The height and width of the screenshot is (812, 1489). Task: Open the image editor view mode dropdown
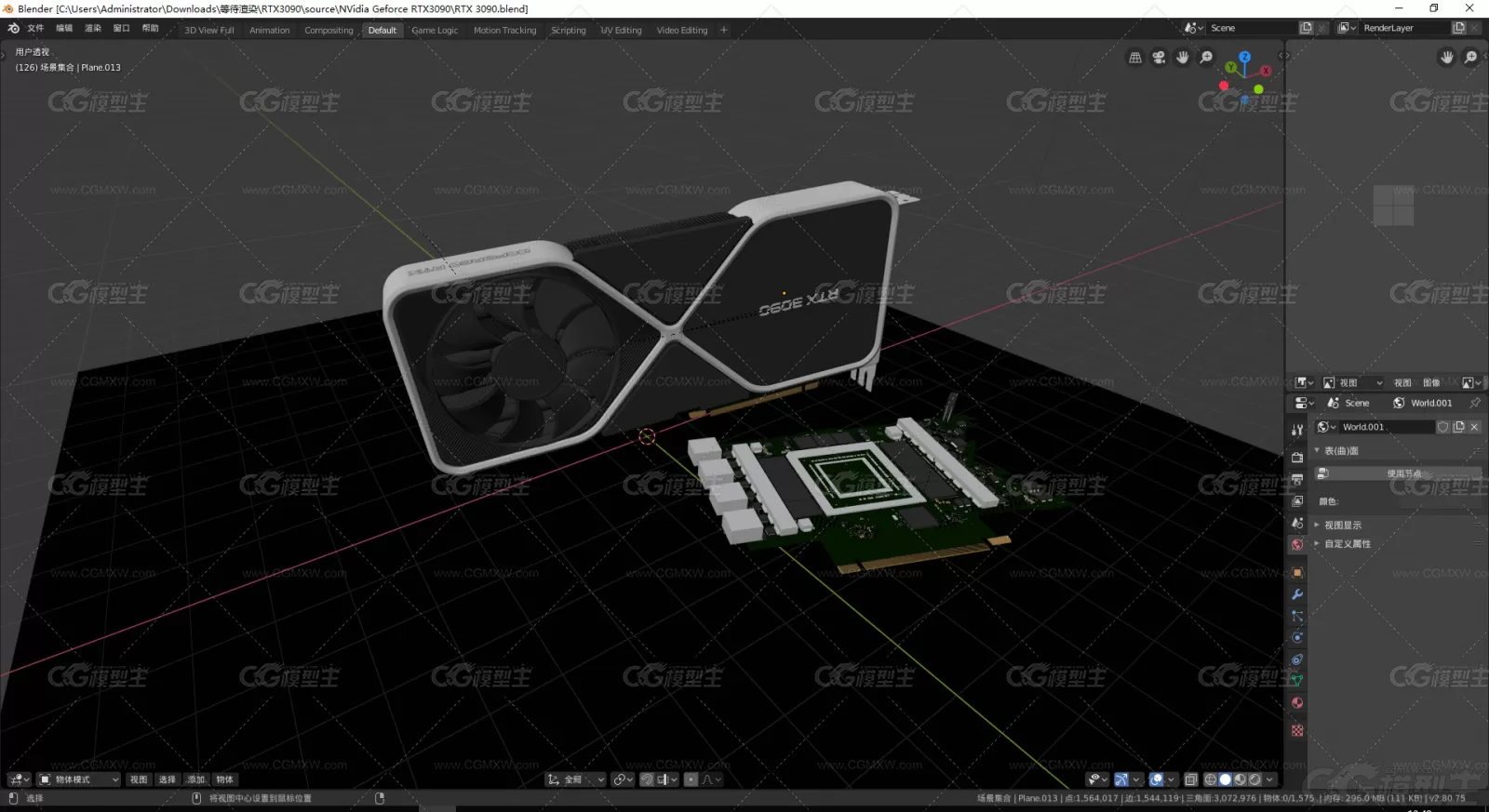click(x=1352, y=382)
